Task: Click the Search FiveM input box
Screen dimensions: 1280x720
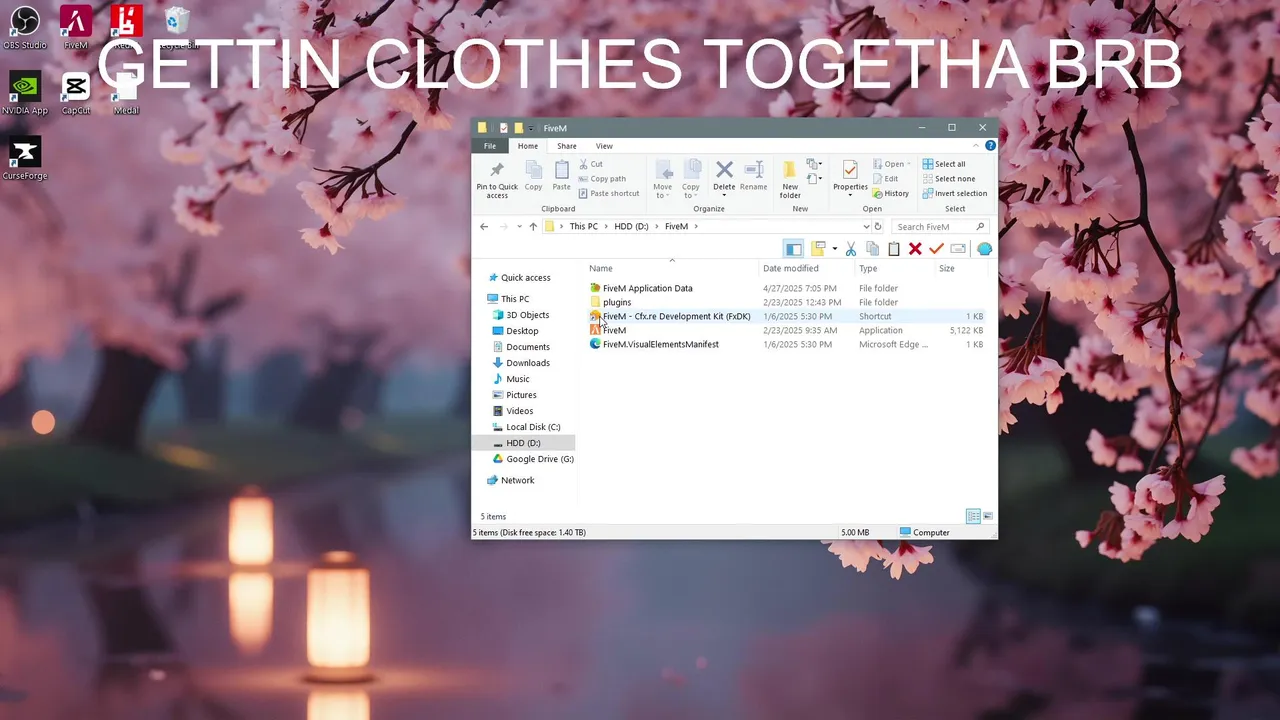Action: [x=940, y=227]
